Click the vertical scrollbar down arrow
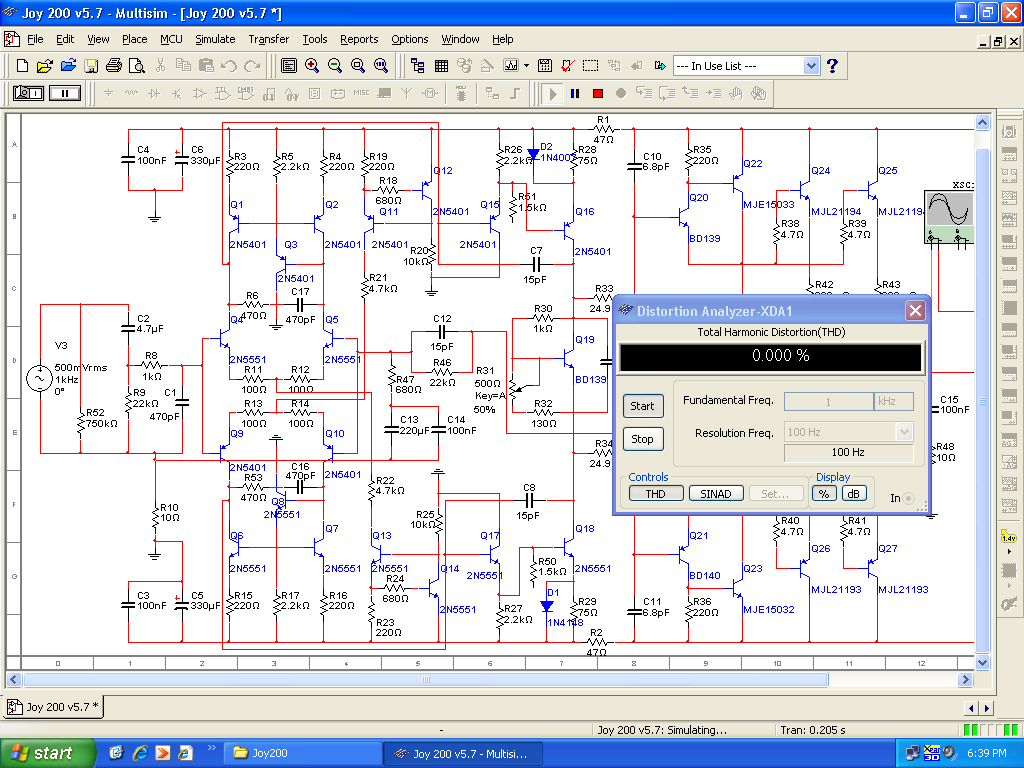 [x=983, y=662]
